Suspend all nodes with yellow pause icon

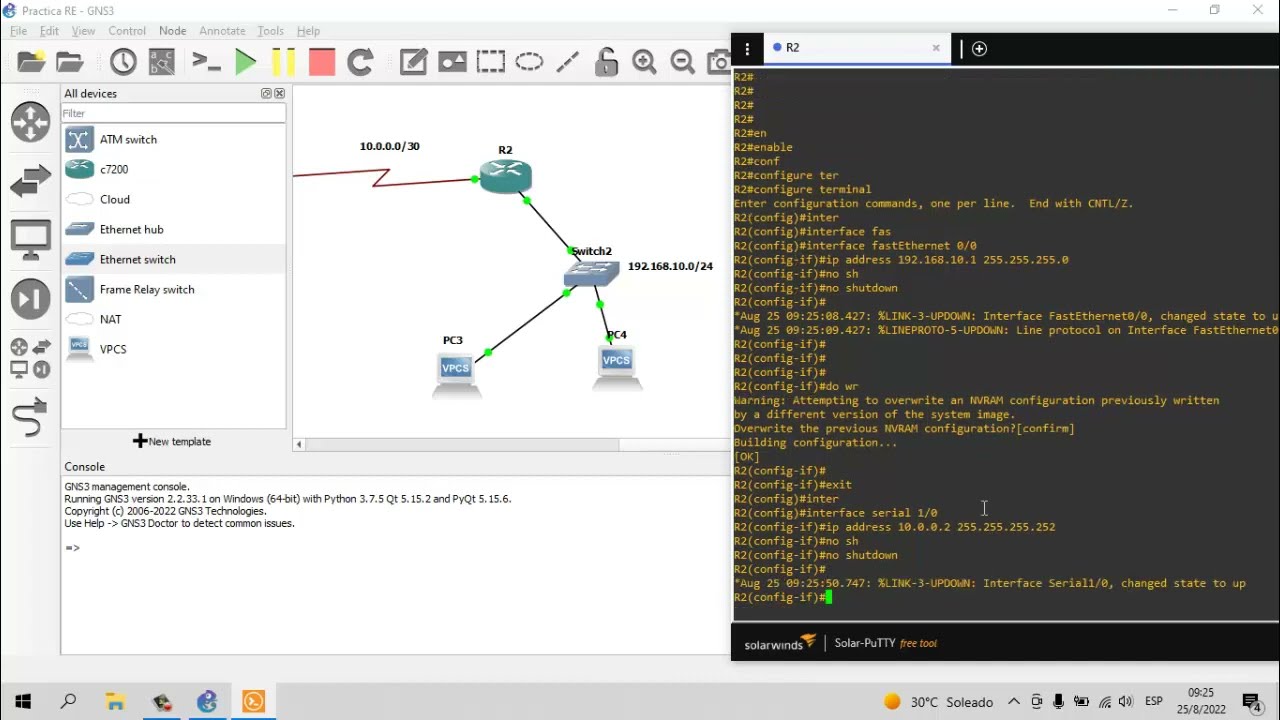(283, 62)
